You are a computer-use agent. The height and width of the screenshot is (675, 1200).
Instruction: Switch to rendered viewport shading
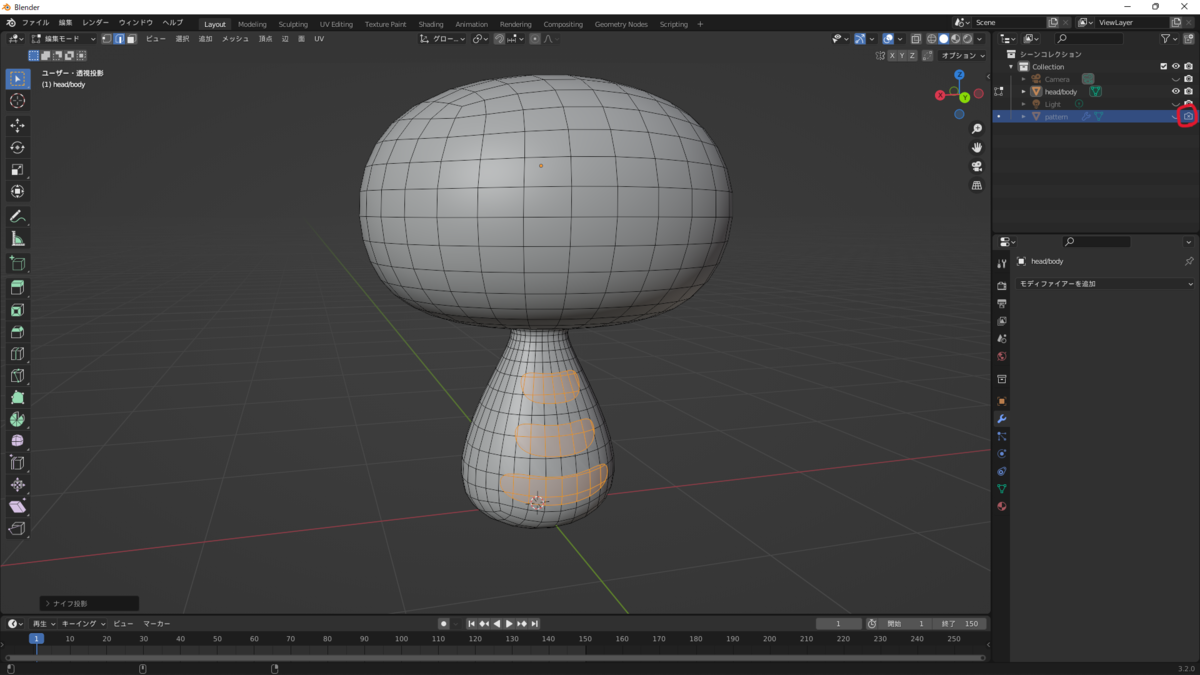[967, 39]
